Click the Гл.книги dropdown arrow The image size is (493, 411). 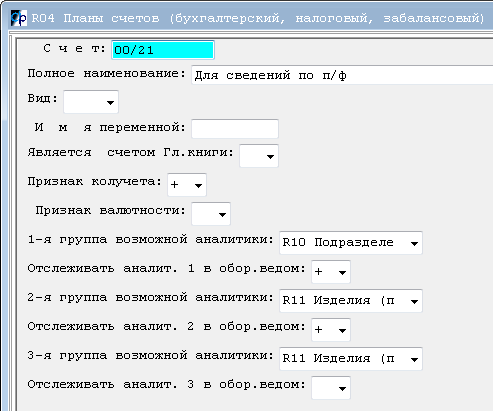pos(270,157)
